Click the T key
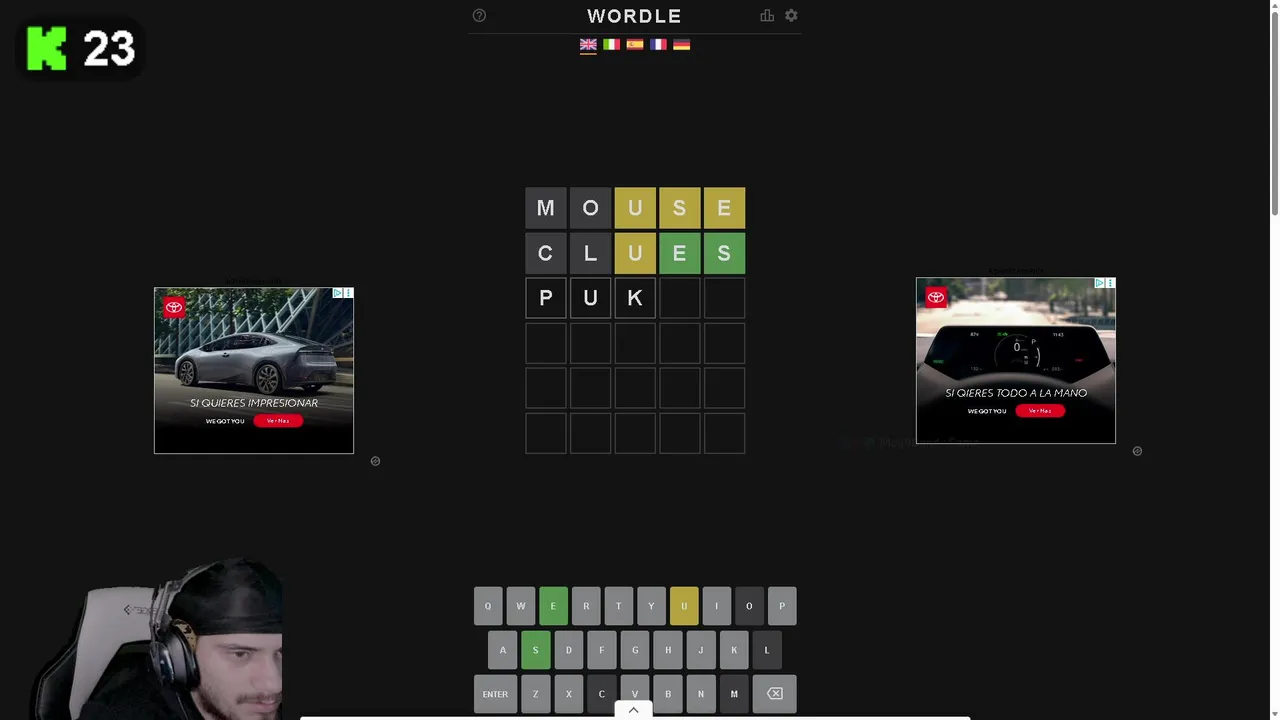This screenshot has width=1280, height=720. [x=618, y=606]
